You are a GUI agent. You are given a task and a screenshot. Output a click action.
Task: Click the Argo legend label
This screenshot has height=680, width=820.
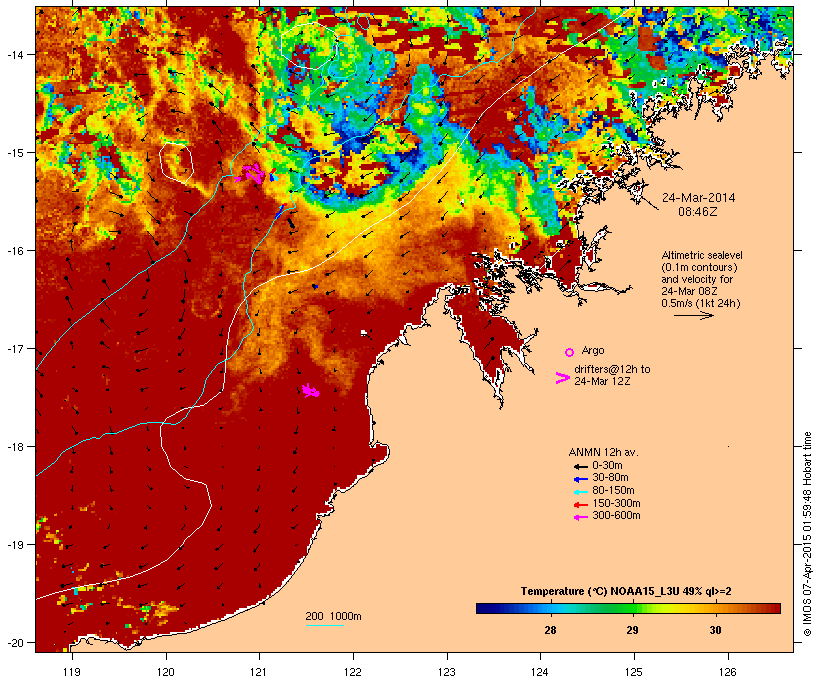tap(593, 350)
